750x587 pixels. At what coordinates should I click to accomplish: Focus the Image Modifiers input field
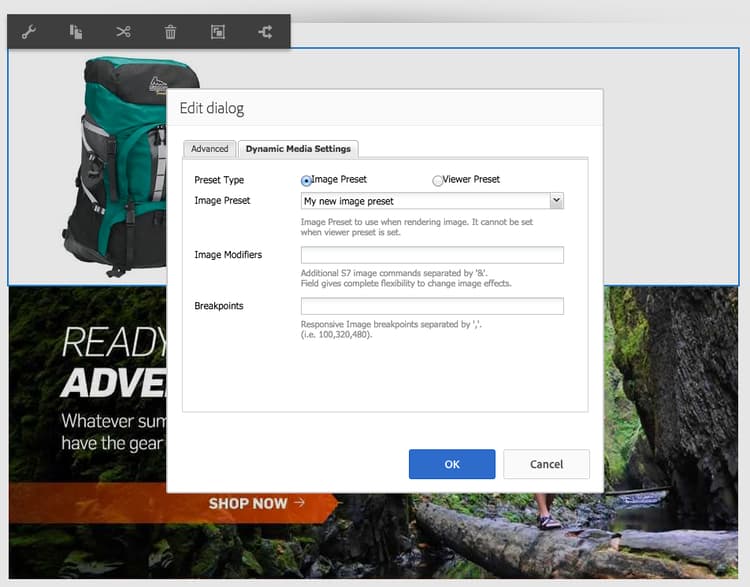[x=432, y=255]
